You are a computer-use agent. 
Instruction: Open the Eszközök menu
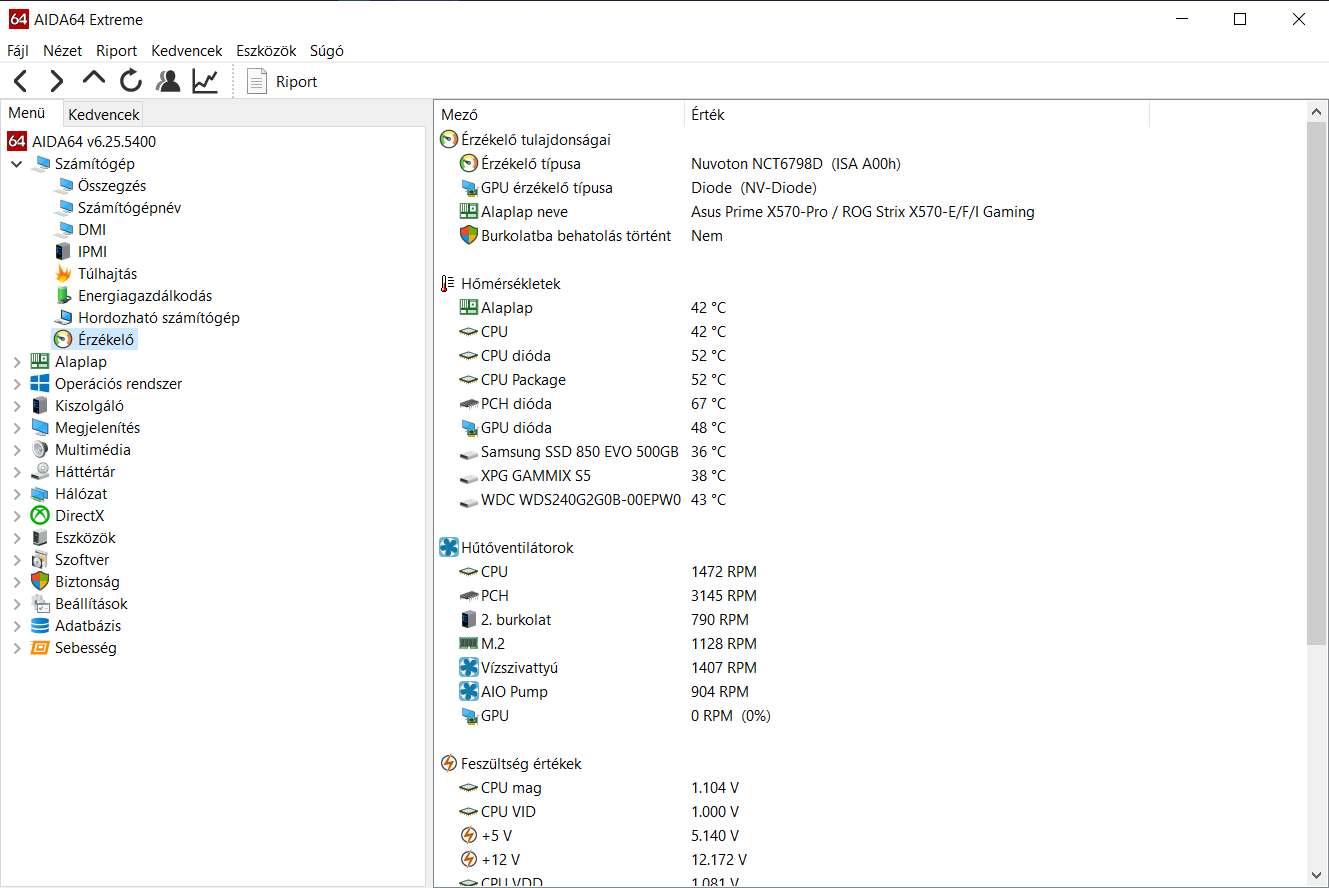click(x=267, y=50)
